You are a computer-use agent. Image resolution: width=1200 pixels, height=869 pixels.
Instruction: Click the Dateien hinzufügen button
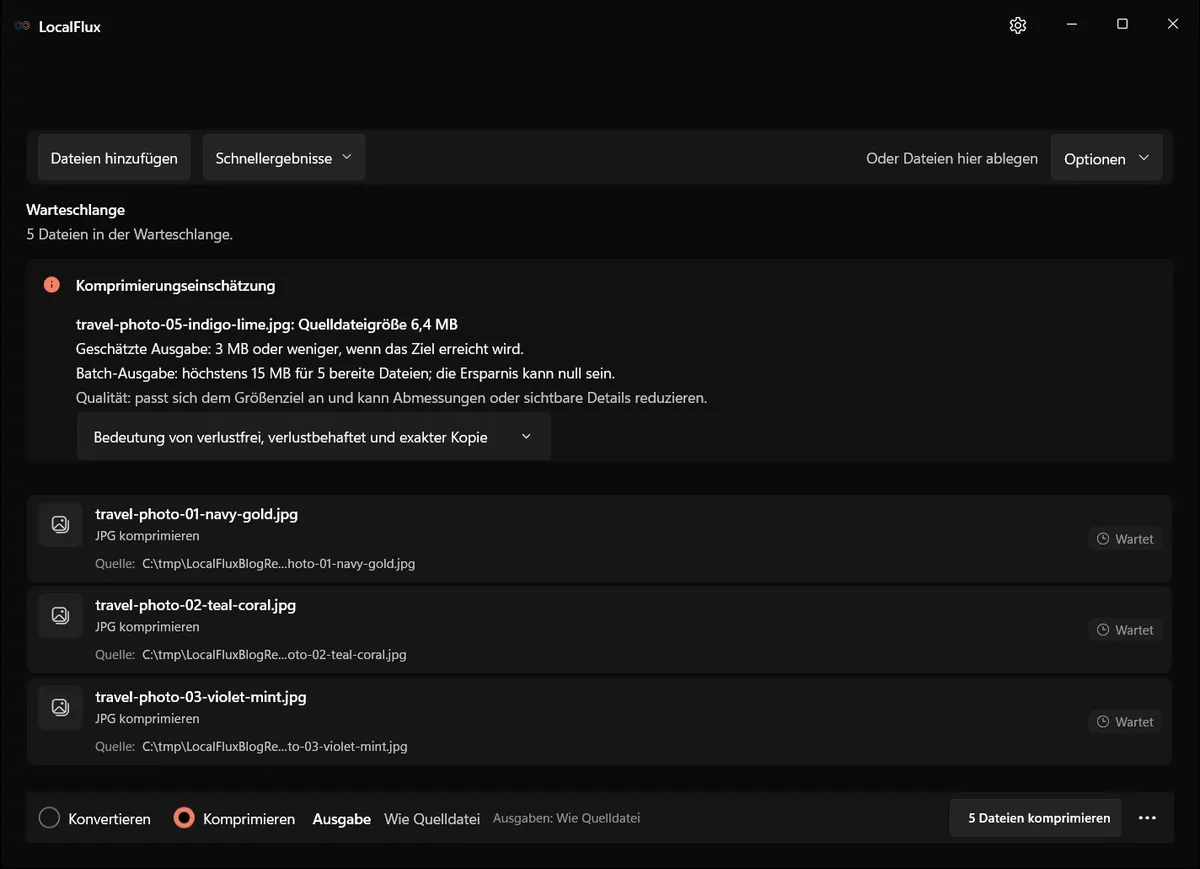[x=114, y=158]
